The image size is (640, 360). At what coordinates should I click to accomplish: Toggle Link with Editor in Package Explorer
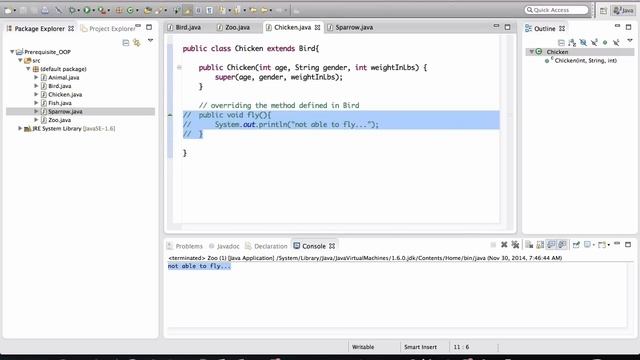[137, 42]
